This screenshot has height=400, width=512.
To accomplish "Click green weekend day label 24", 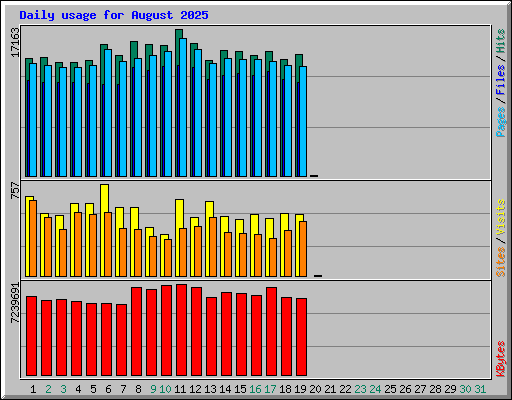I will 375,389.
